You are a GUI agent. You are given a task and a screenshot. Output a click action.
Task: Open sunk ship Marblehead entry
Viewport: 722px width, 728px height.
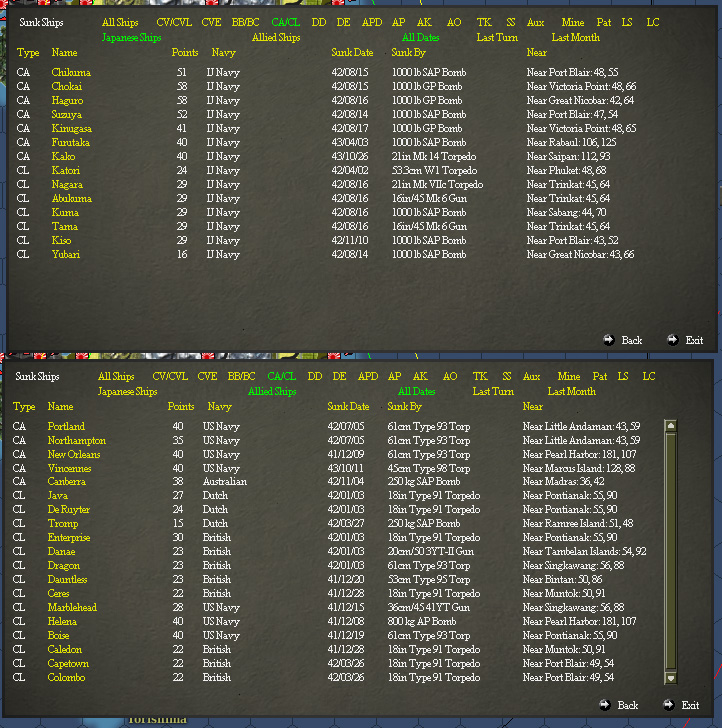pos(72,607)
